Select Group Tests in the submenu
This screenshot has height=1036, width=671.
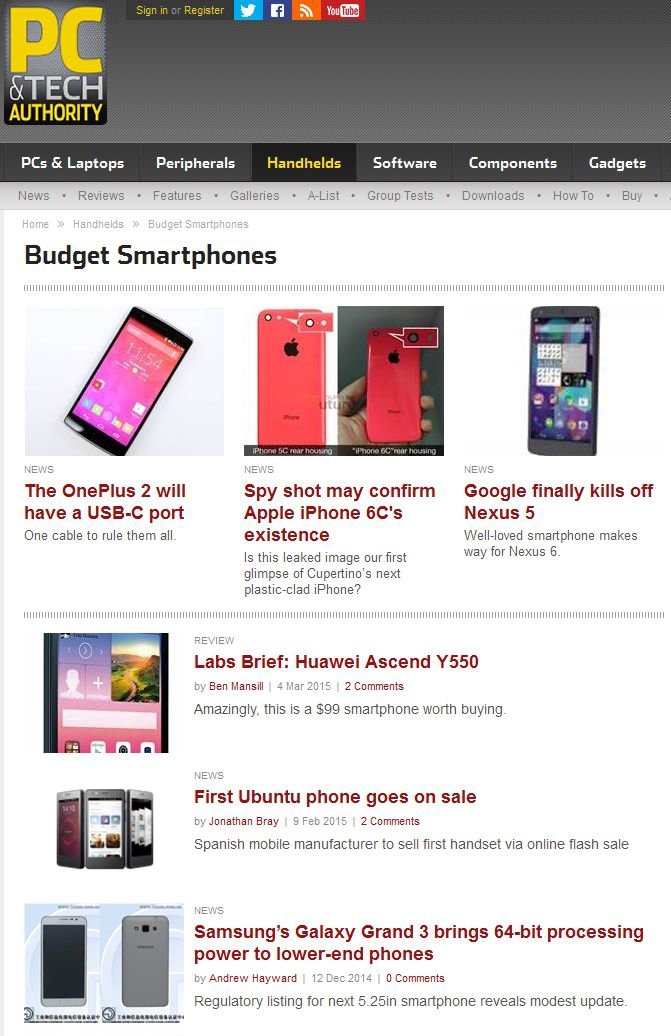pyautogui.click(x=400, y=196)
